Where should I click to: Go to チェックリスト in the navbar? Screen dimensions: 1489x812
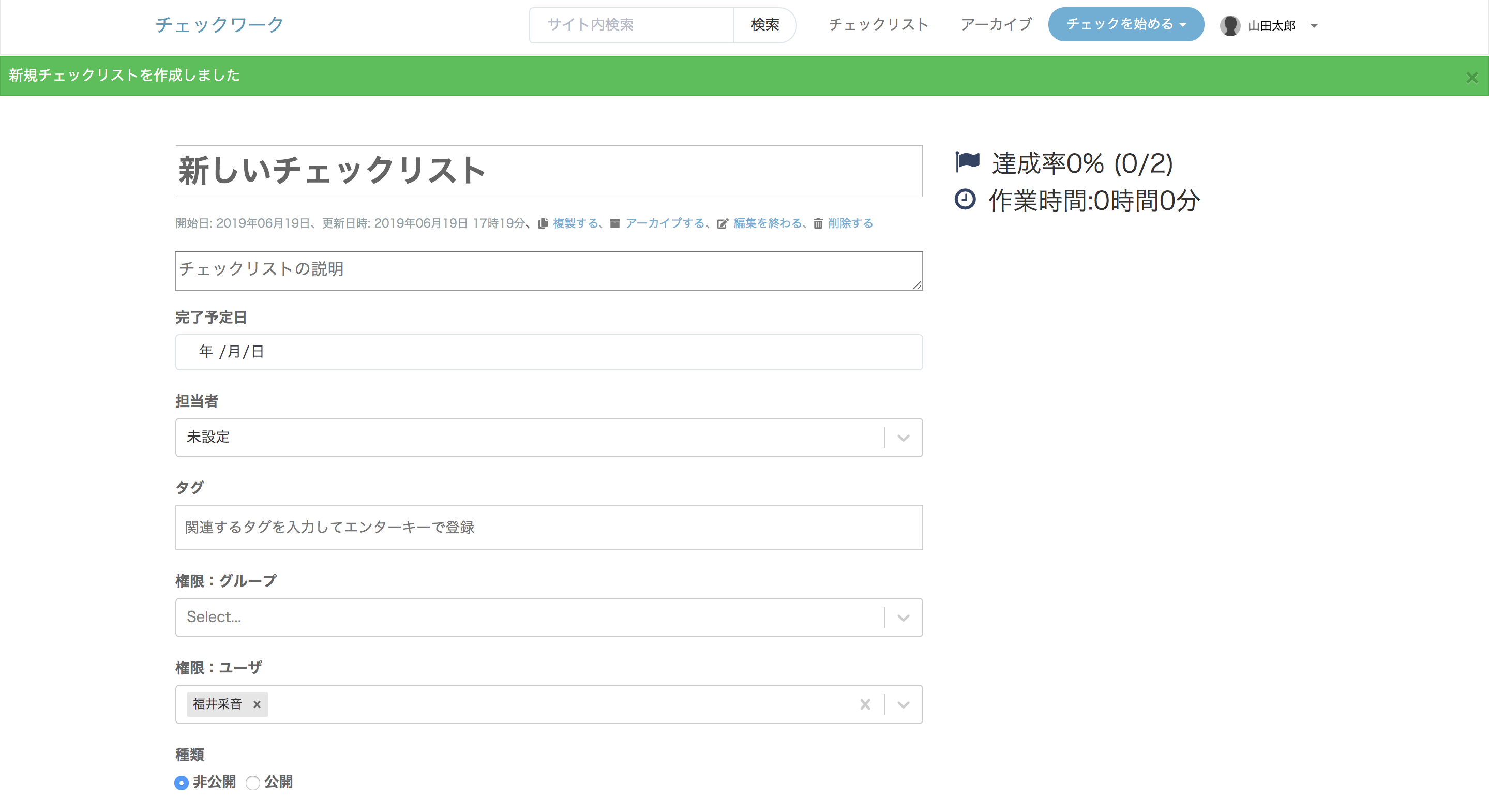tap(878, 24)
